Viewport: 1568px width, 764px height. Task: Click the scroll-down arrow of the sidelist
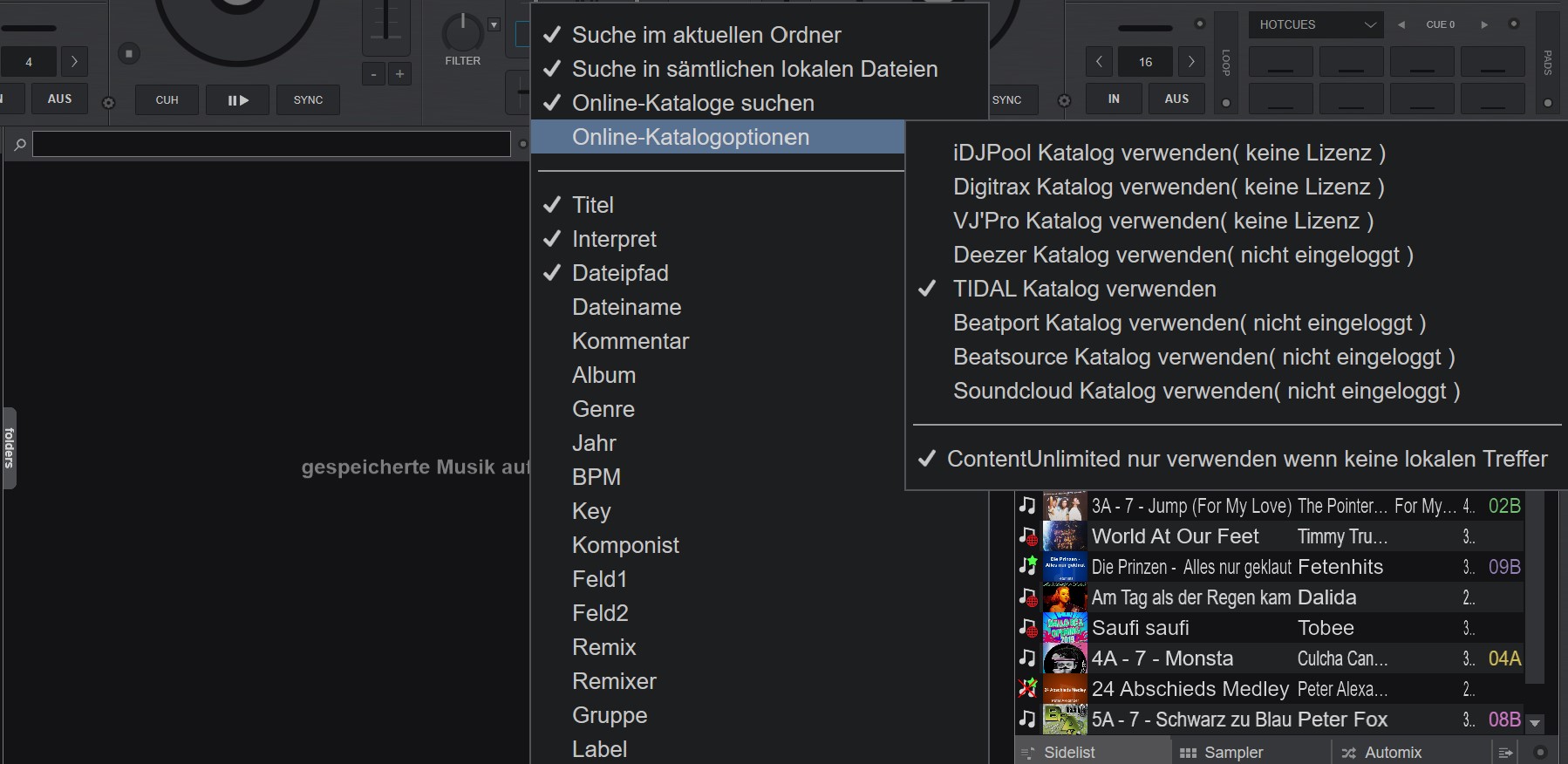pyautogui.click(x=1535, y=723)
